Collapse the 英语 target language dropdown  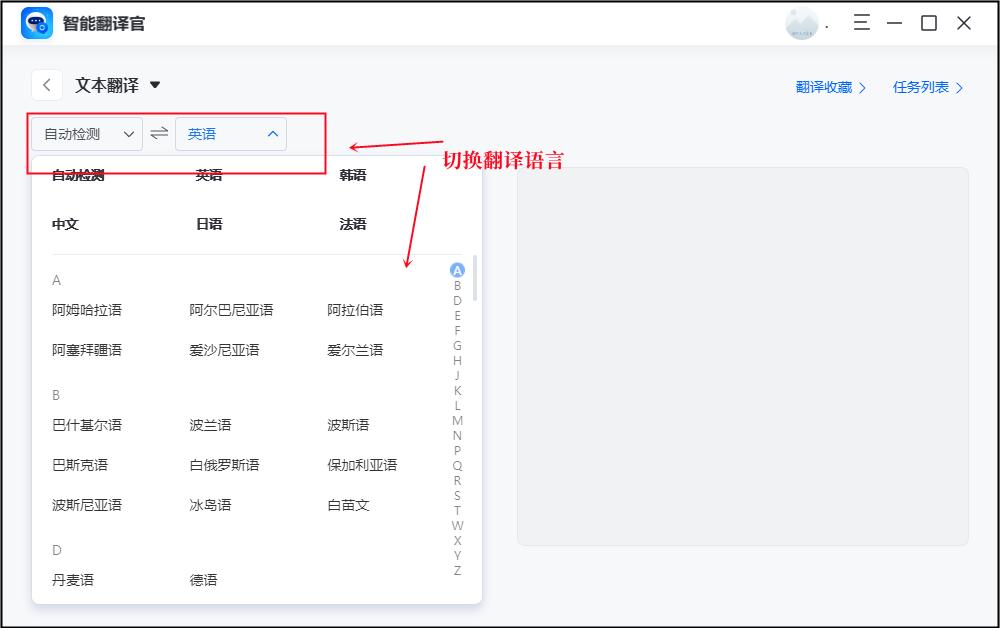231,133
